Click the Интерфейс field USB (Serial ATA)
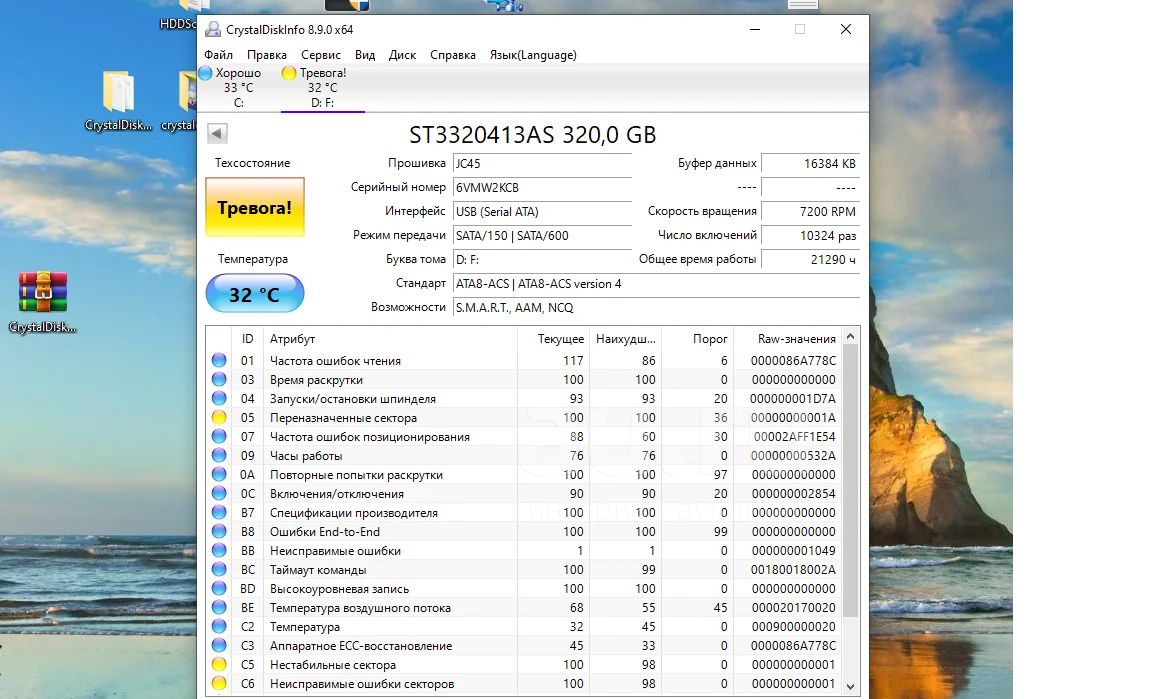The width and height of the screenshot is (1152, 699). tap(542, 212)
